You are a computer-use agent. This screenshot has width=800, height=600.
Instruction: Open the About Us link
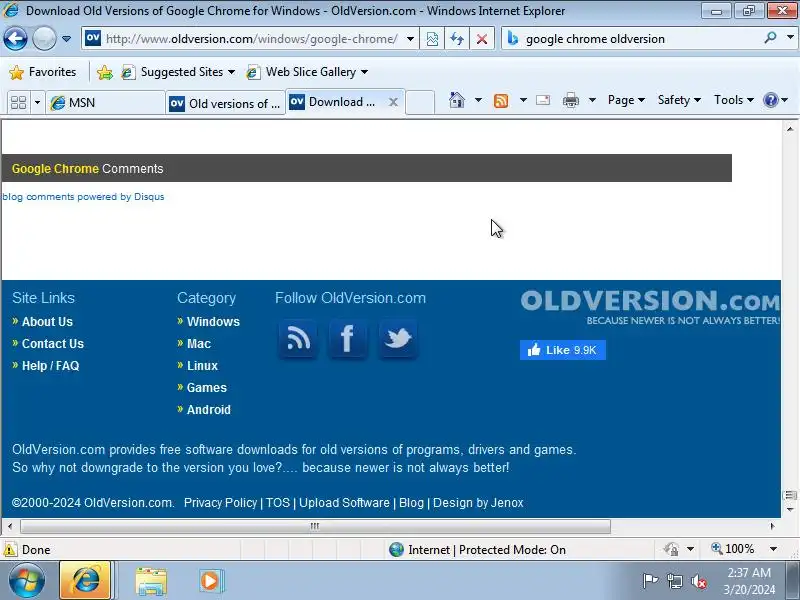pos(47,321)
